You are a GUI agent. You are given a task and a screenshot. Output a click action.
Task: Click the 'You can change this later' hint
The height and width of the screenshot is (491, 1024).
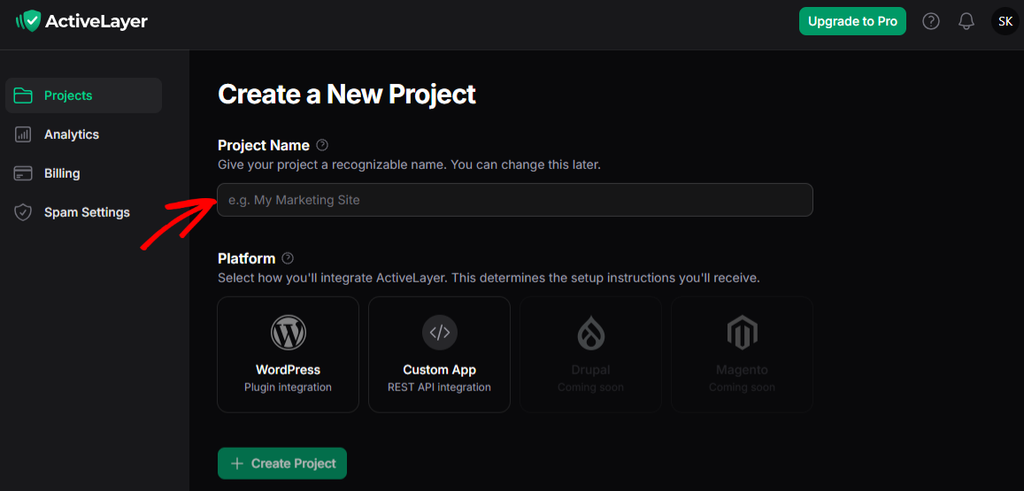[x=526, y=165]
